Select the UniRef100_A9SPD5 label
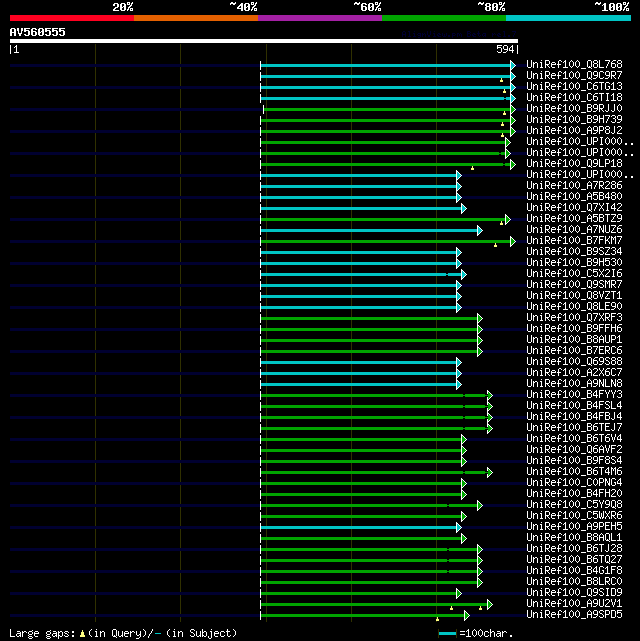 coord(574,615)
